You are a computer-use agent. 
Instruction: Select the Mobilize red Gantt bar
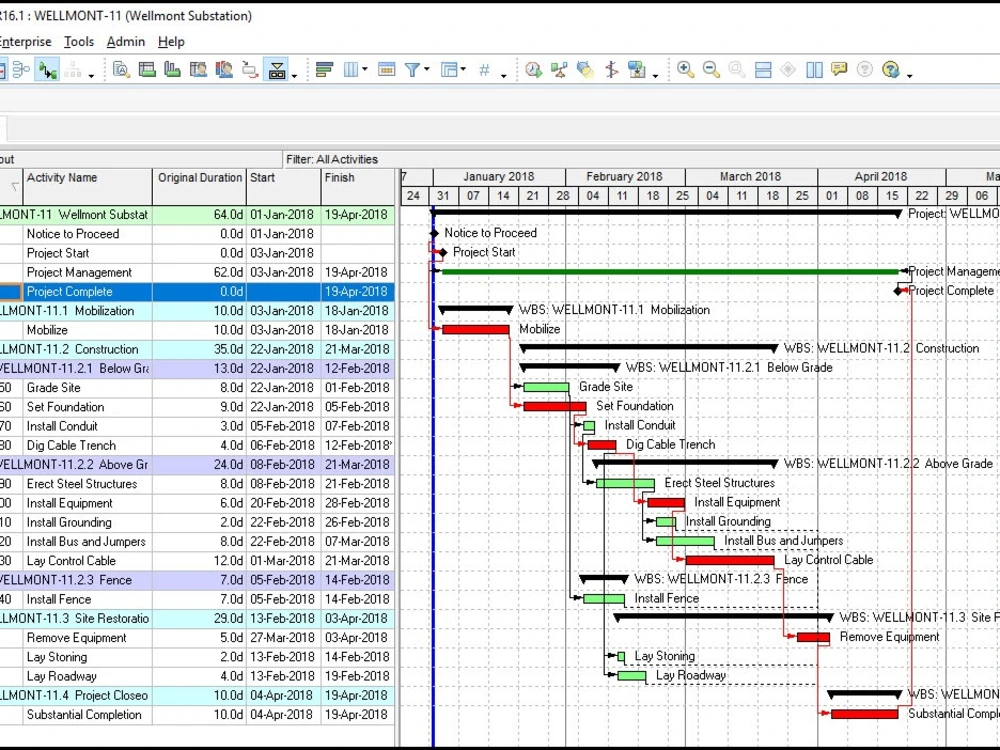476,330
